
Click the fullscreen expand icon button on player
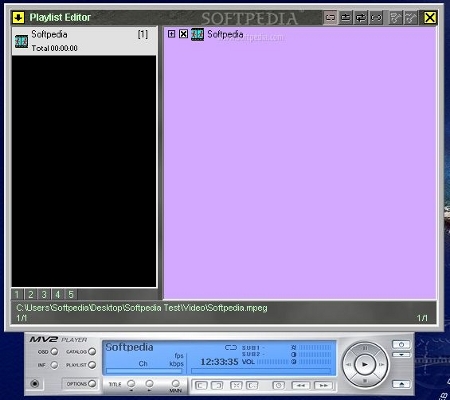pos(236,386)
